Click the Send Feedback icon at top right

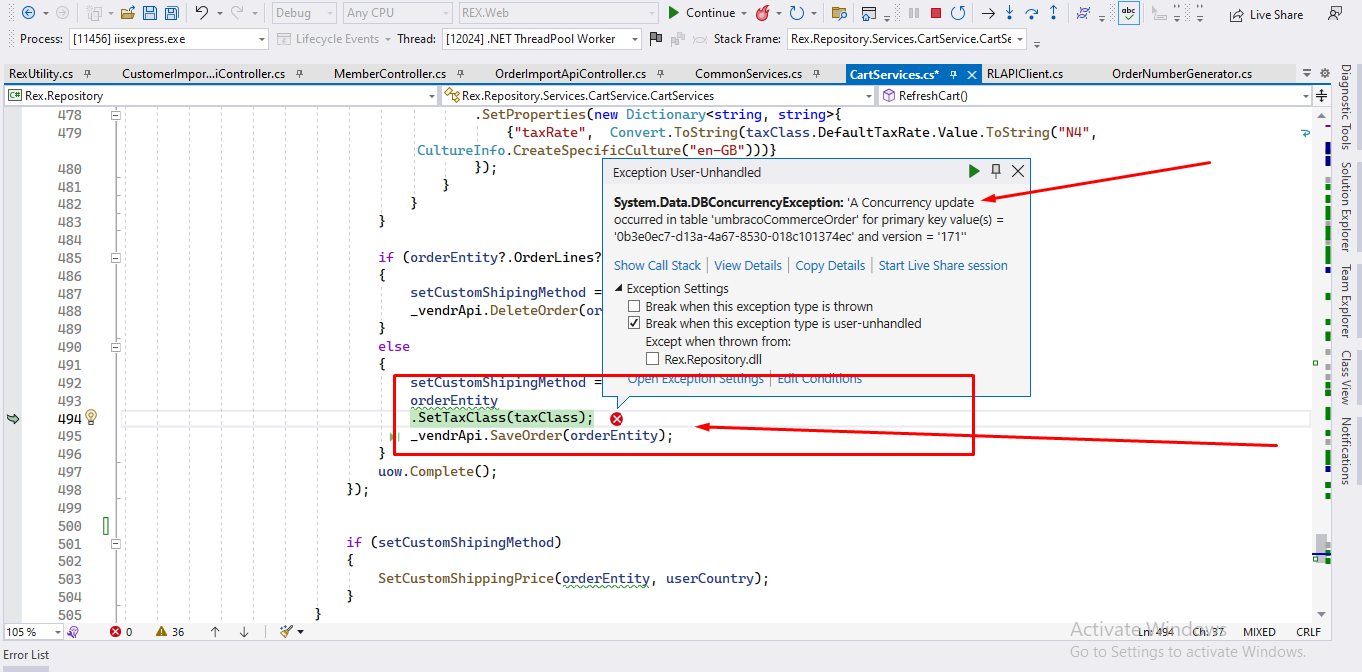[1334, 14]
